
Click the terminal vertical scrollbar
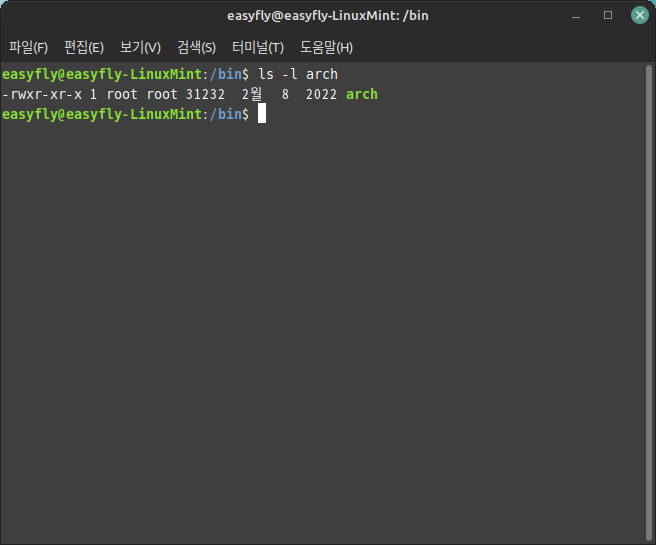coord(649,303)
